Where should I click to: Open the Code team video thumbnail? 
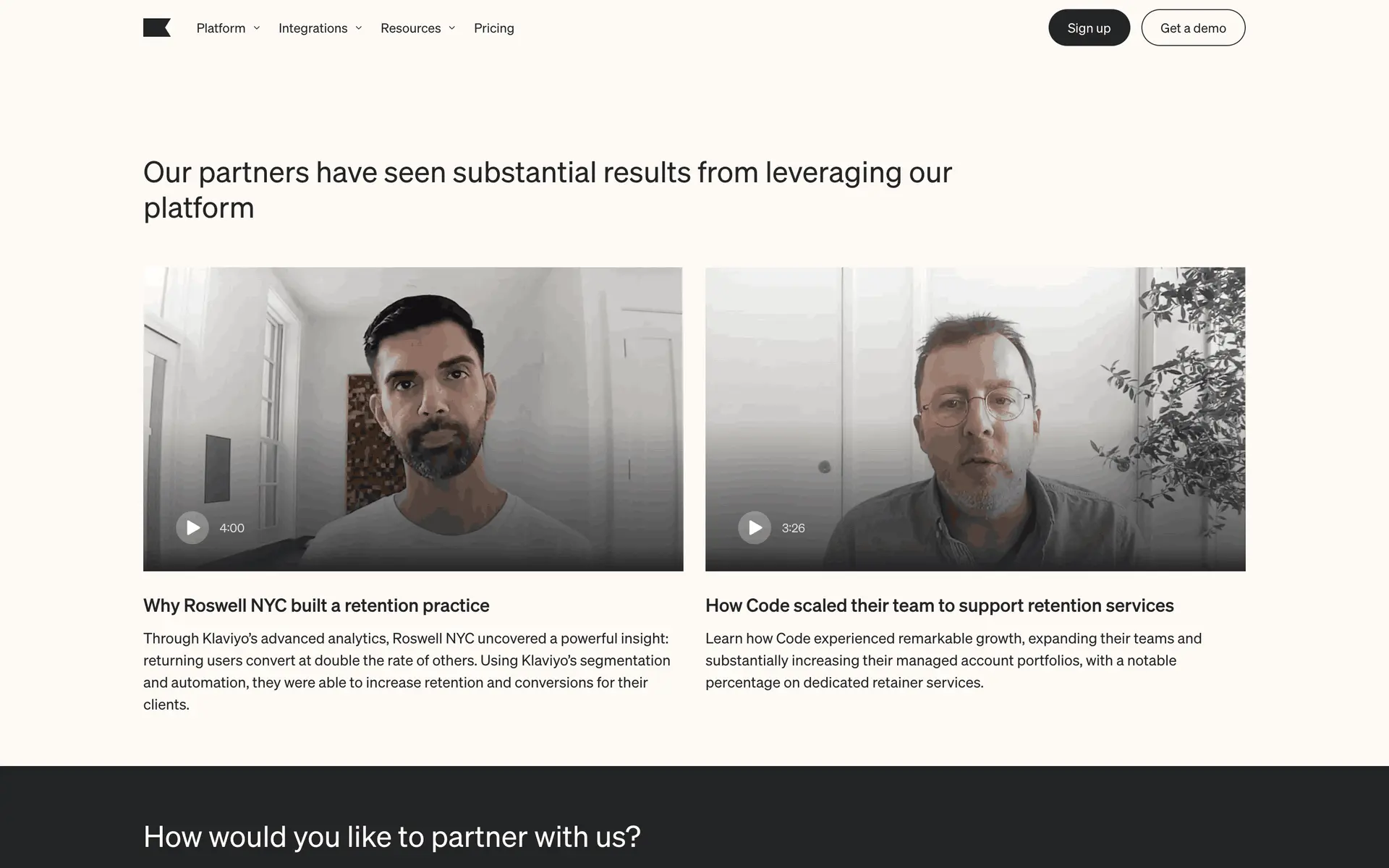pyautogui.click(x=975, y=419)
